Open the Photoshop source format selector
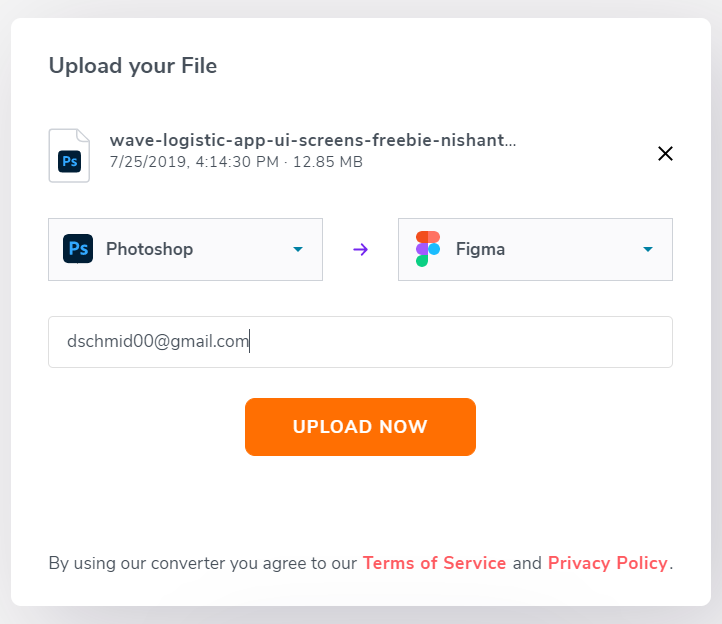This screenshot has width=722, height=624. 186,249
